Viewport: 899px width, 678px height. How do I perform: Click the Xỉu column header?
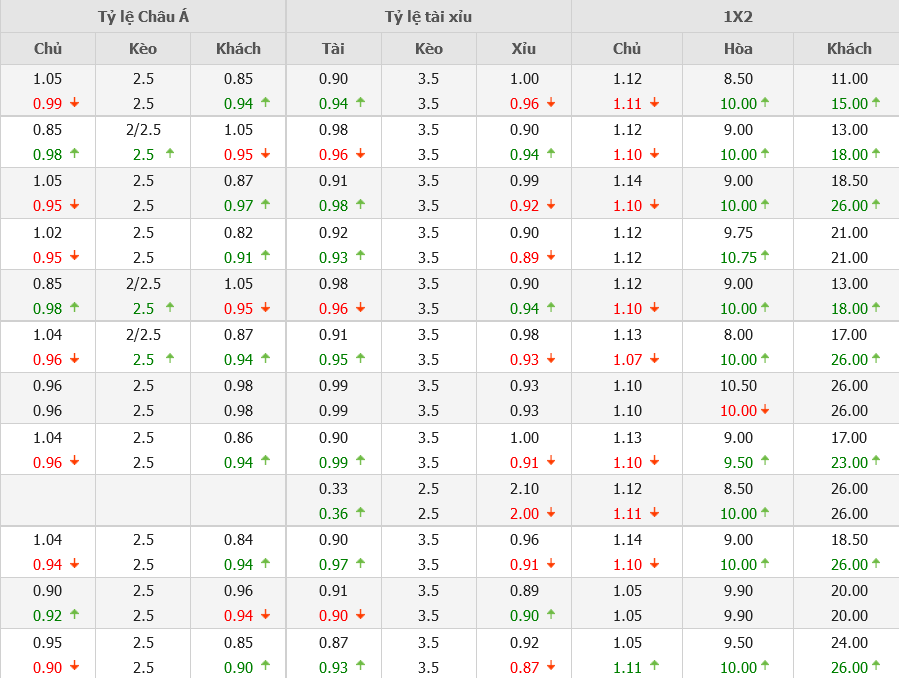pyautogui.click(x=523, y=48)
